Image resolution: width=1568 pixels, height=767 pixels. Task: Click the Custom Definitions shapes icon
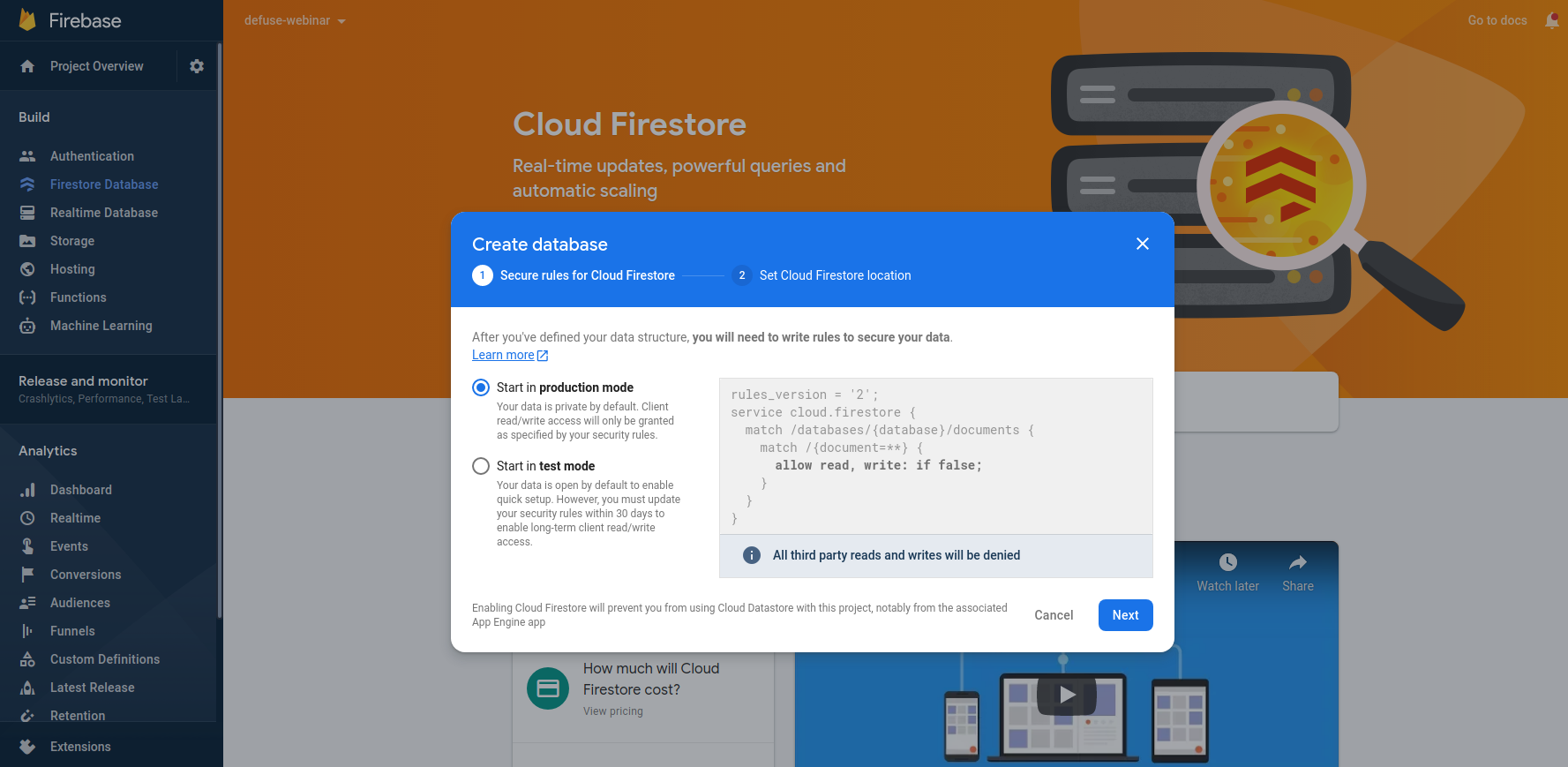(x=27, y=659)
